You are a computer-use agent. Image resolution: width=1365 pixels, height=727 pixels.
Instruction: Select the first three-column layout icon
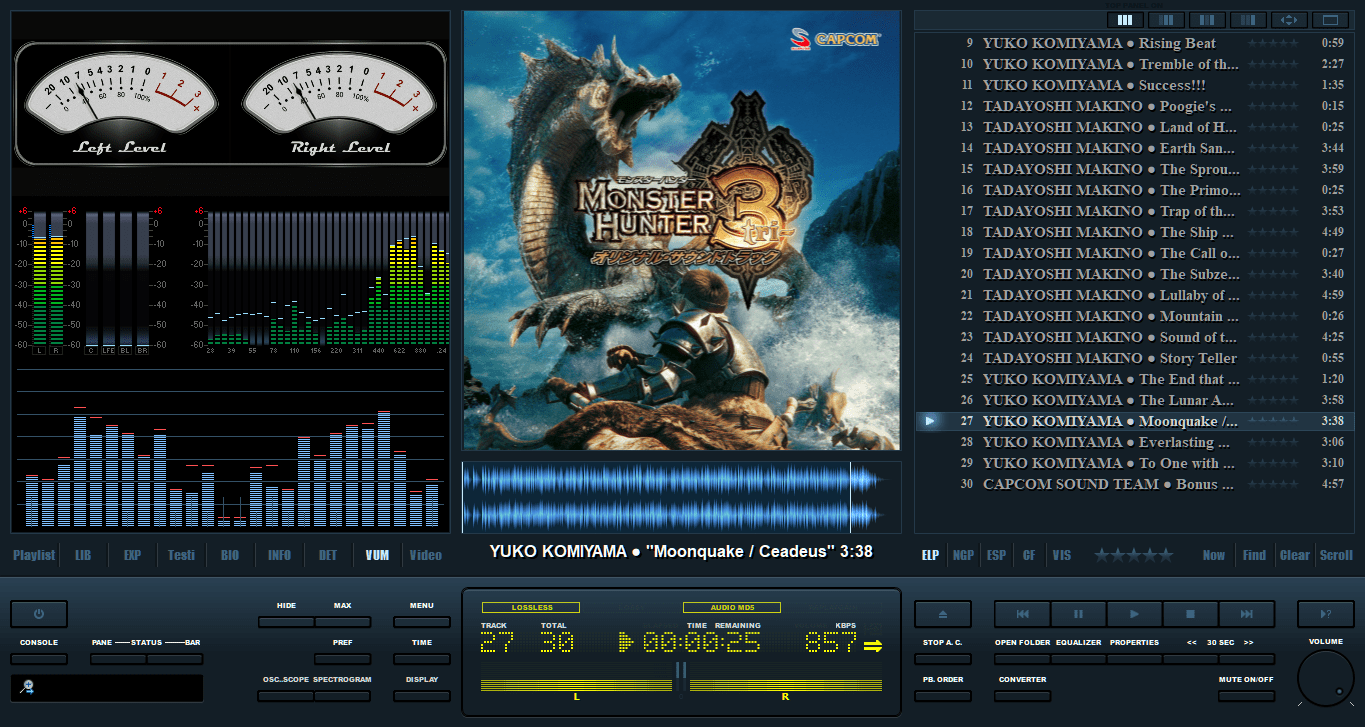coord(1125,19)
